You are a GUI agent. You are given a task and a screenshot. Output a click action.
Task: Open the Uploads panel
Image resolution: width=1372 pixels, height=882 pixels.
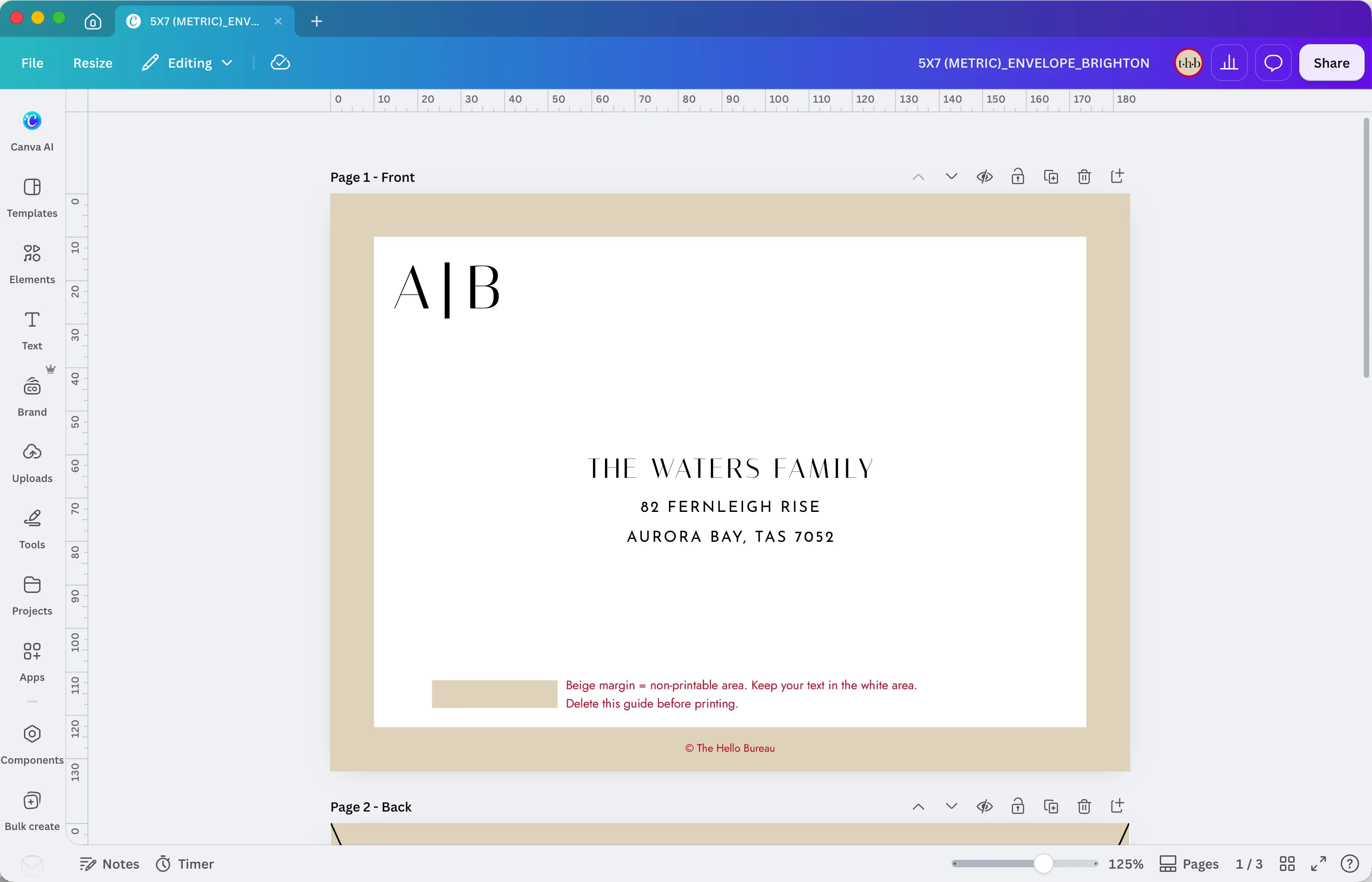(x=32, y=464)
